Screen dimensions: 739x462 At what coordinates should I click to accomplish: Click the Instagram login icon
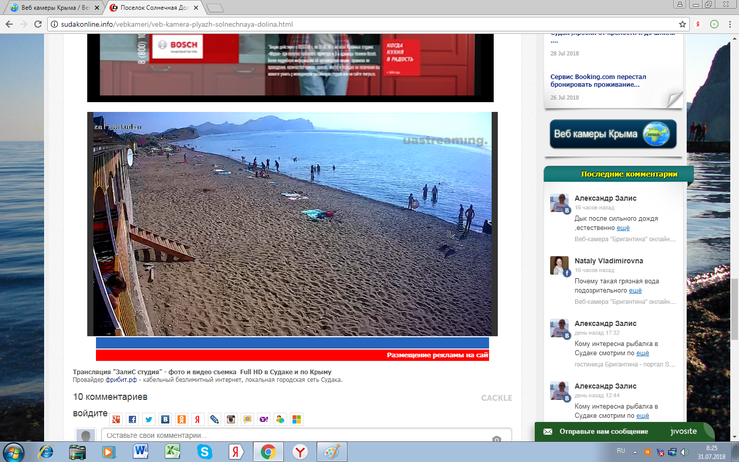pos(230,419)
